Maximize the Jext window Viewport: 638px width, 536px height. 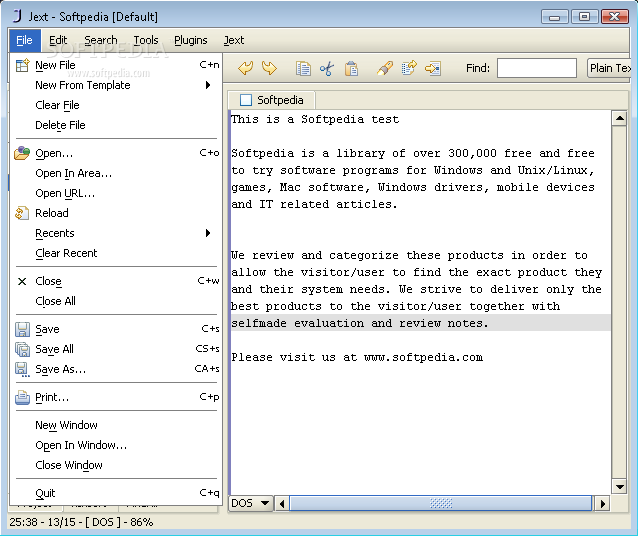[x=584, y=17]
